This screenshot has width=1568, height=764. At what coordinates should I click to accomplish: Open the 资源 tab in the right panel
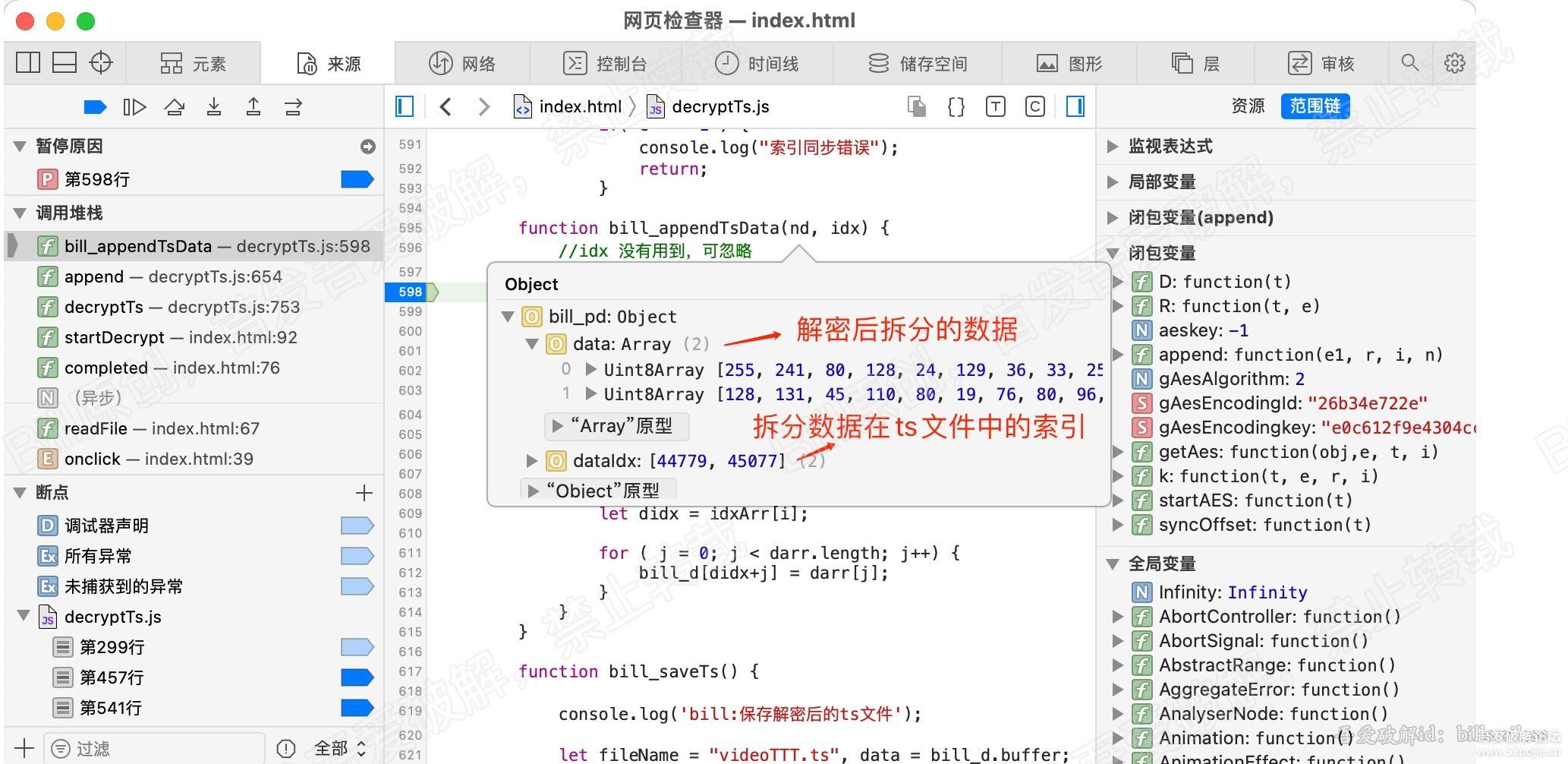1247,106
